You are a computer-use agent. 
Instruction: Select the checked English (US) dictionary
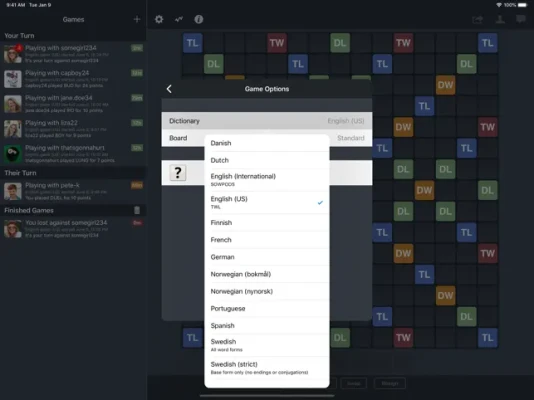click(x=267, y=203)
